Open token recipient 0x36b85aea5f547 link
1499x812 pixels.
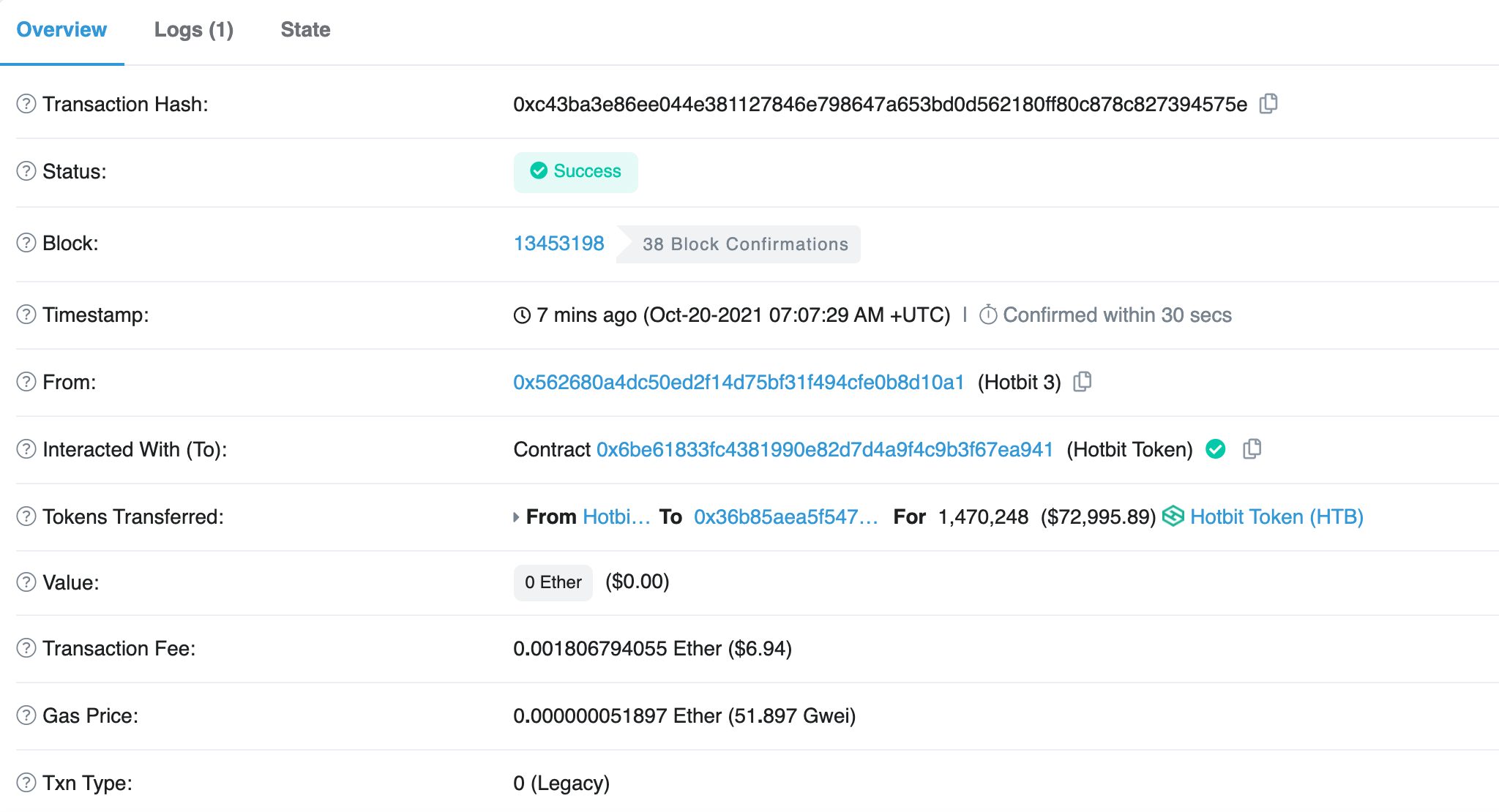785,517
